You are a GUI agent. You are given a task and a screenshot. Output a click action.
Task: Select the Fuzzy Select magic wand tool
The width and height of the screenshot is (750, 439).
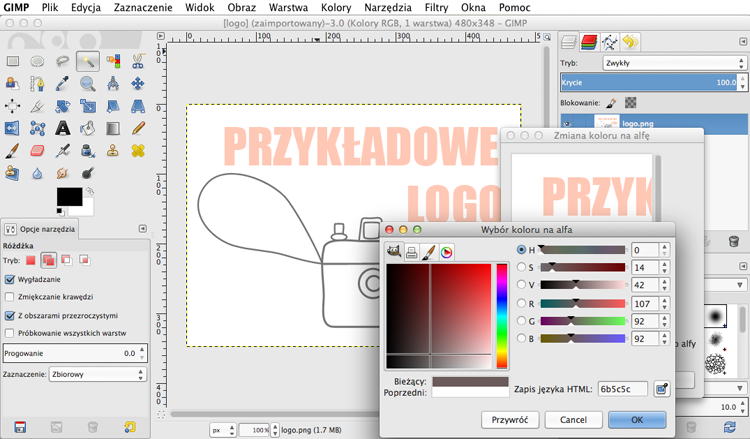pos(88,61)
